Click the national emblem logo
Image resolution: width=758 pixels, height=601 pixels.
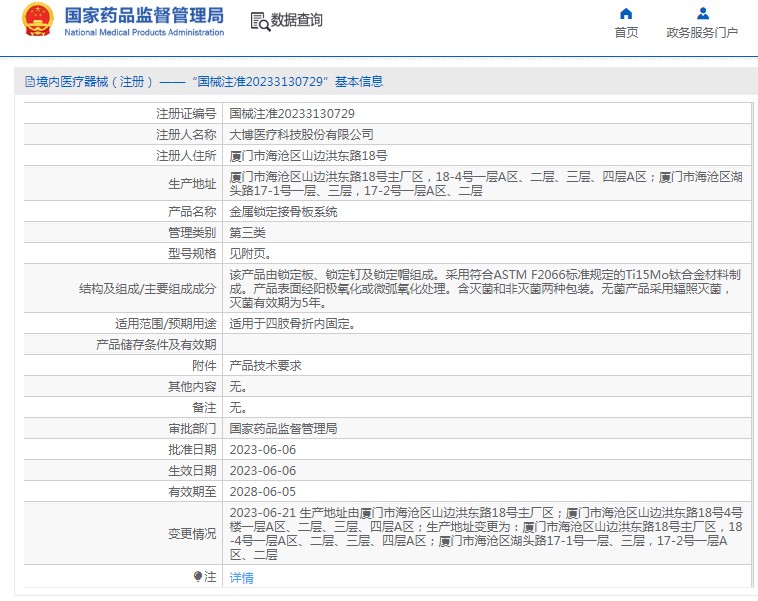click(37, 20)
